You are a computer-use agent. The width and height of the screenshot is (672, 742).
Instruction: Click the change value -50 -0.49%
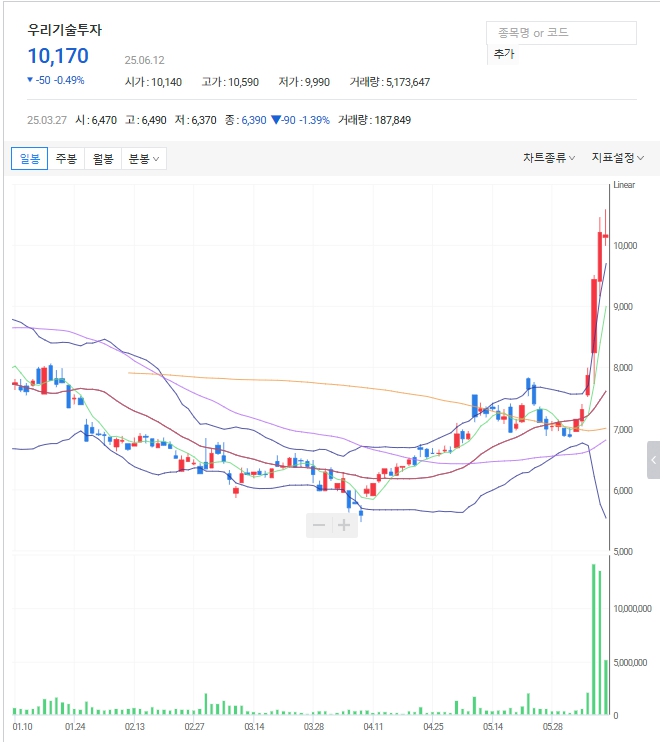(x=55, y=80)
